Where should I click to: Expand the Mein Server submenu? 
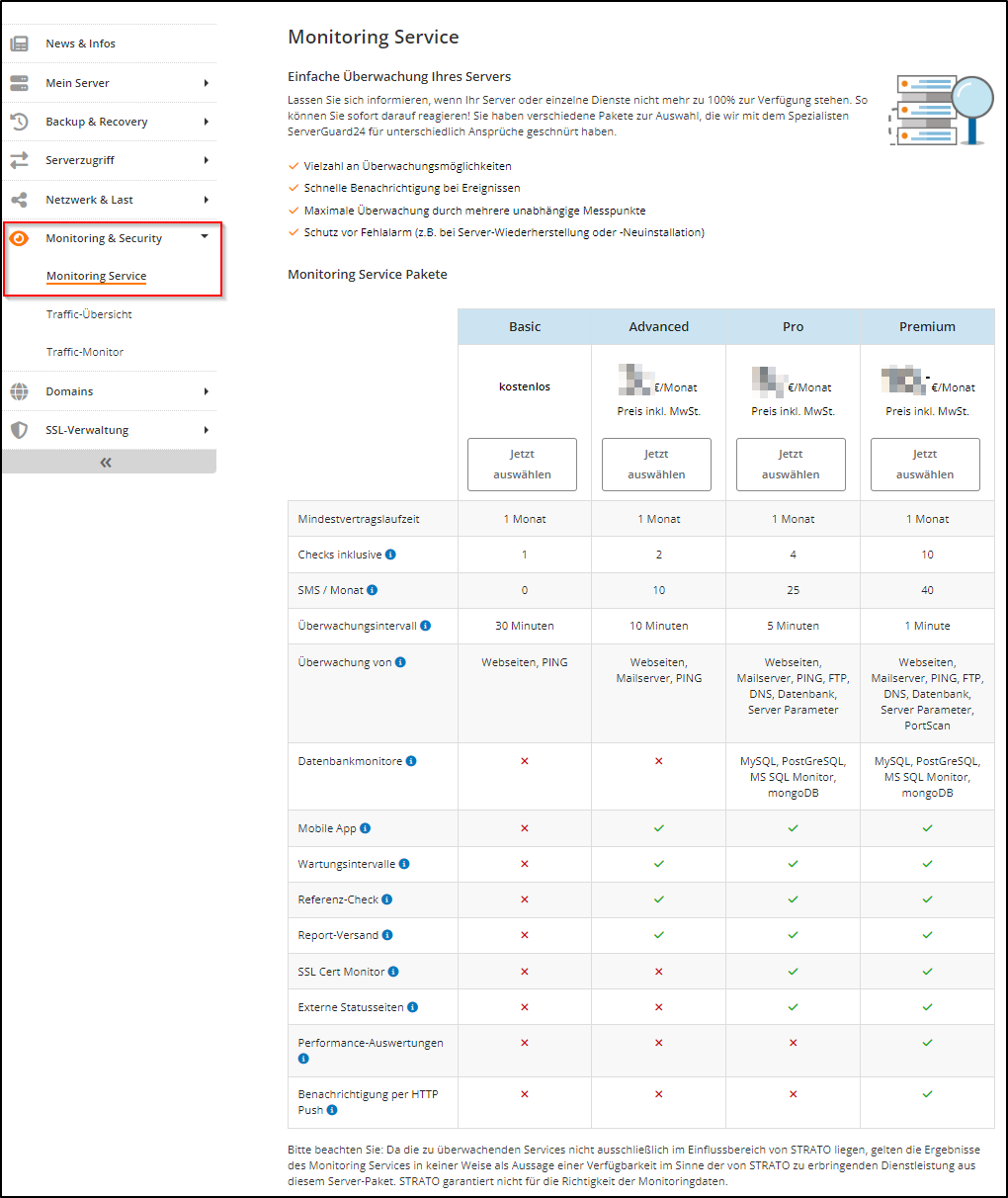[207, 82]
